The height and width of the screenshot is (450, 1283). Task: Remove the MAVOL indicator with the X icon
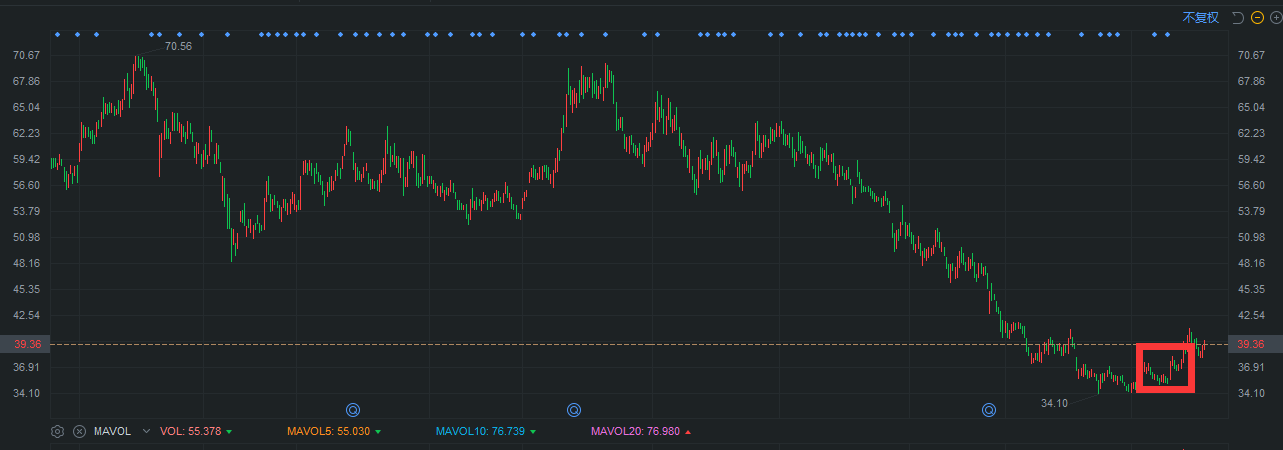[x=79, y=432]
